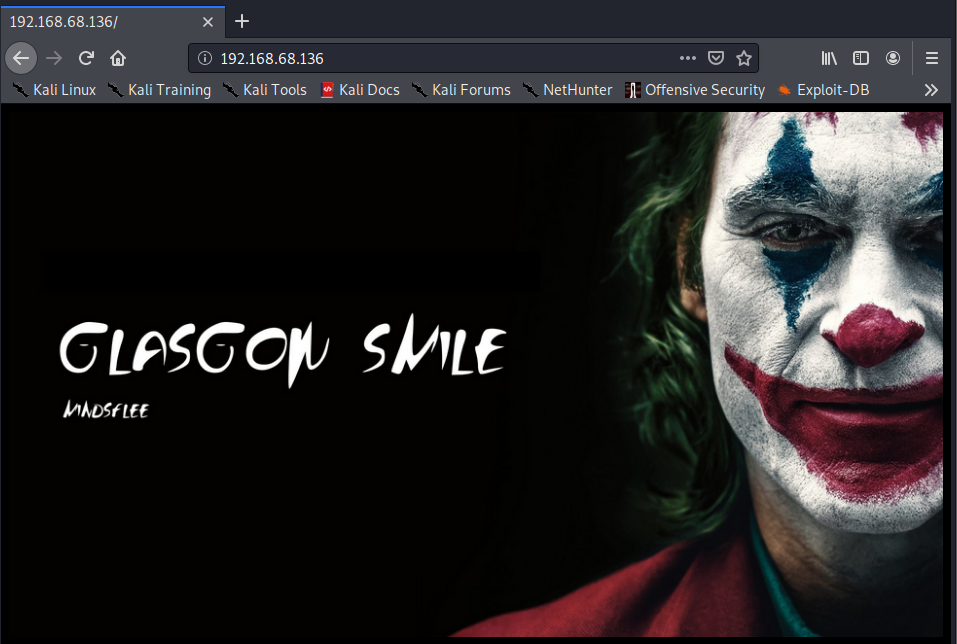Open the NetHunter bookmark

tap(568, 90)
